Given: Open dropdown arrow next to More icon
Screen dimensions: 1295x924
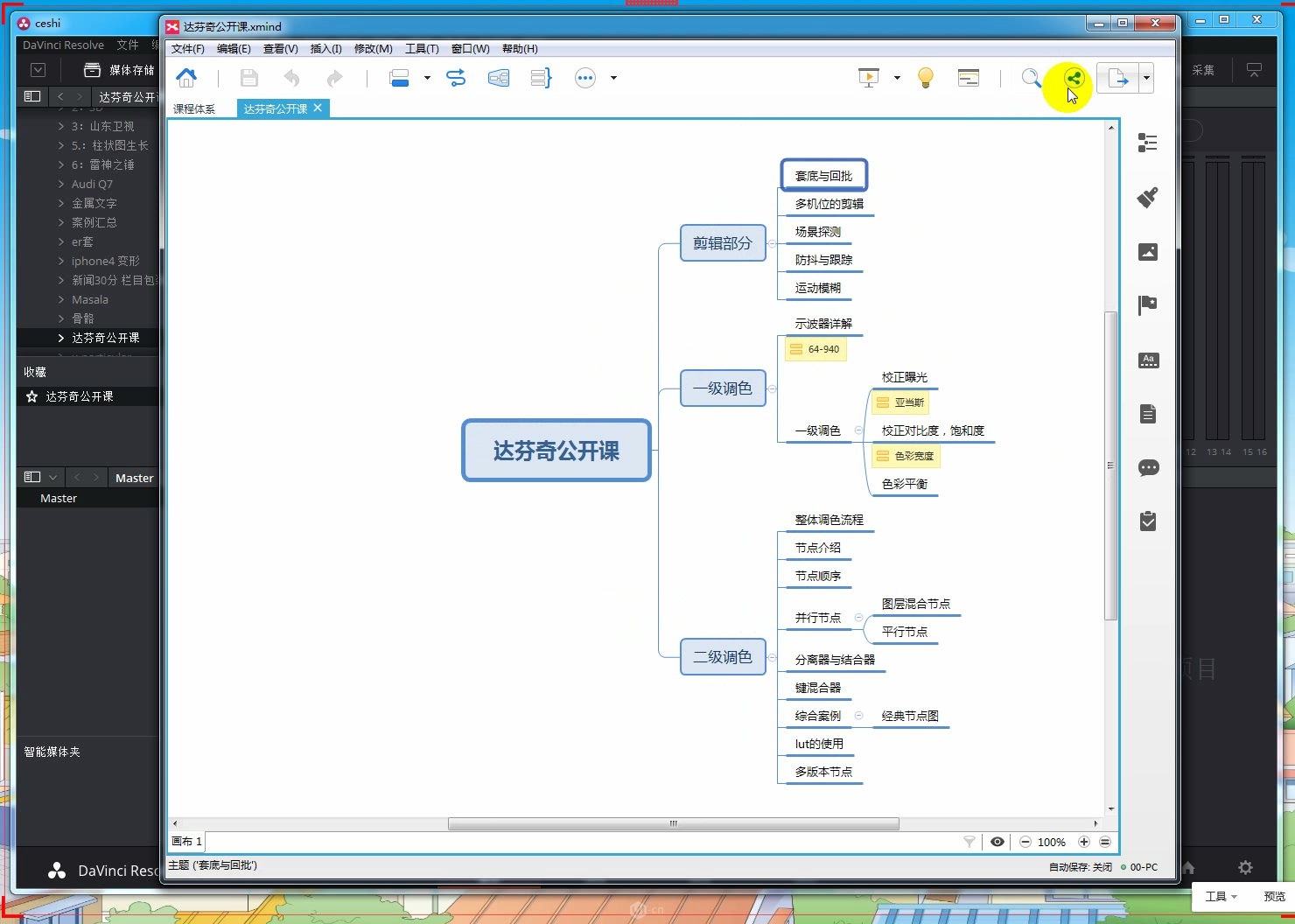Looking at the screenshot, I should tap(613, 78).
